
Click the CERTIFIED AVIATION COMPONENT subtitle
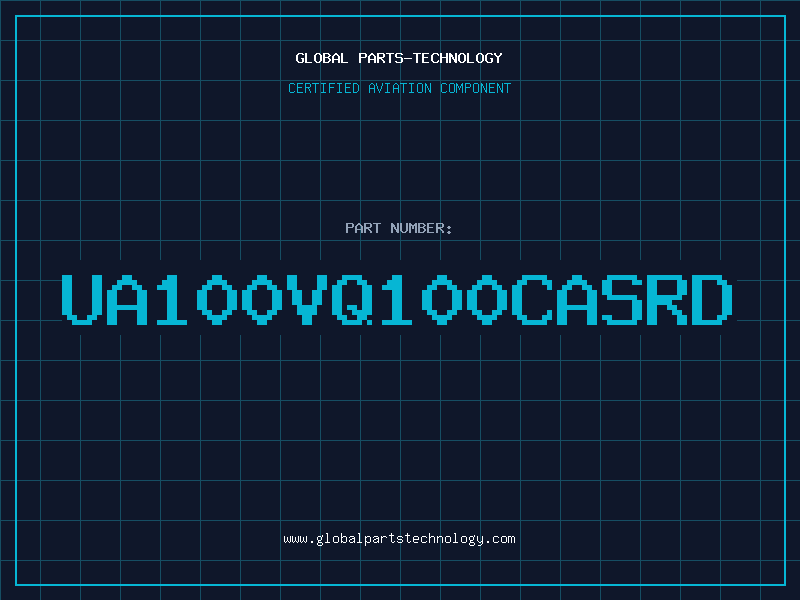pos(399,88)
